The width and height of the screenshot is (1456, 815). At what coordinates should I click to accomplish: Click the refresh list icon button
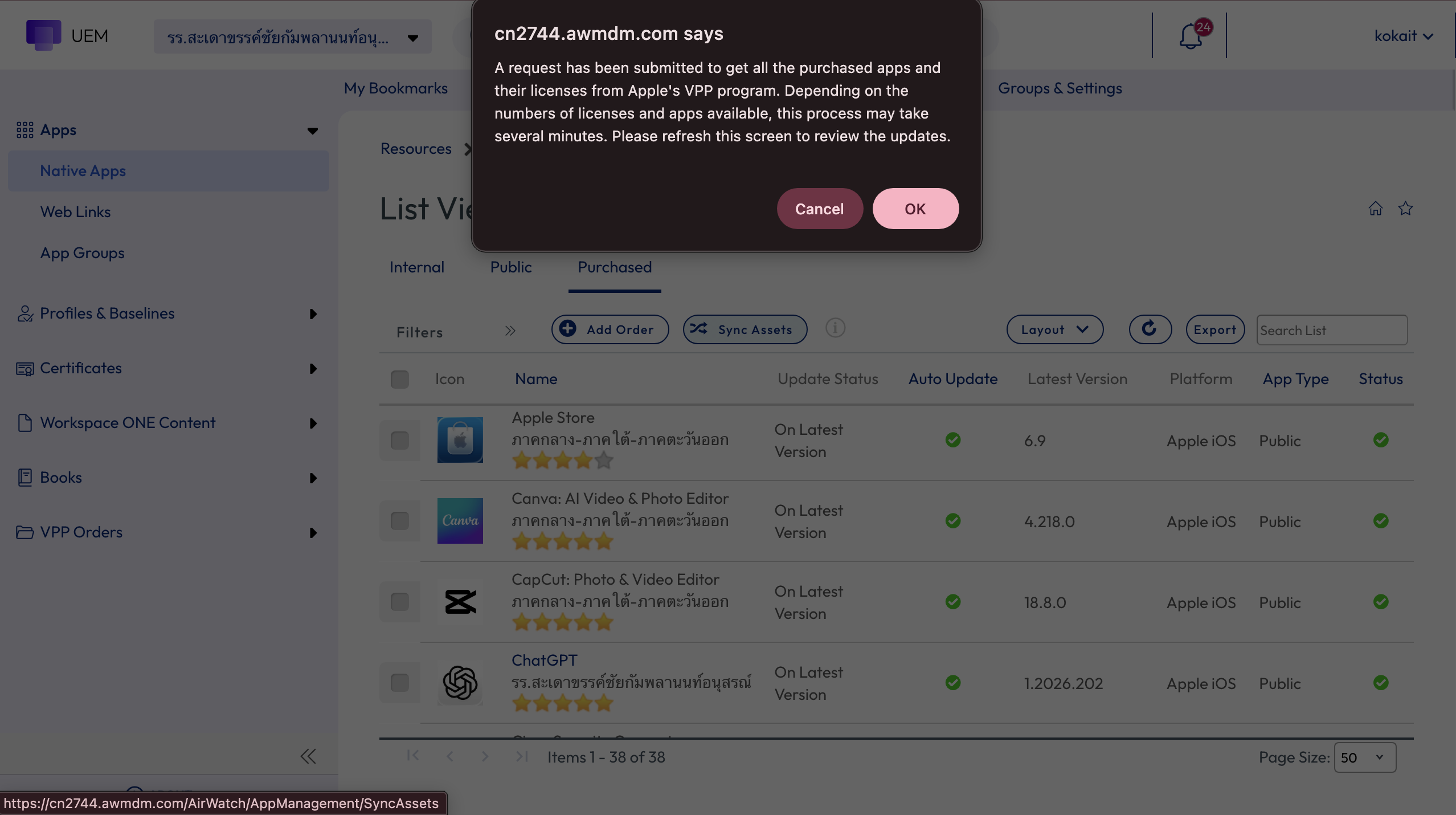1150,329
